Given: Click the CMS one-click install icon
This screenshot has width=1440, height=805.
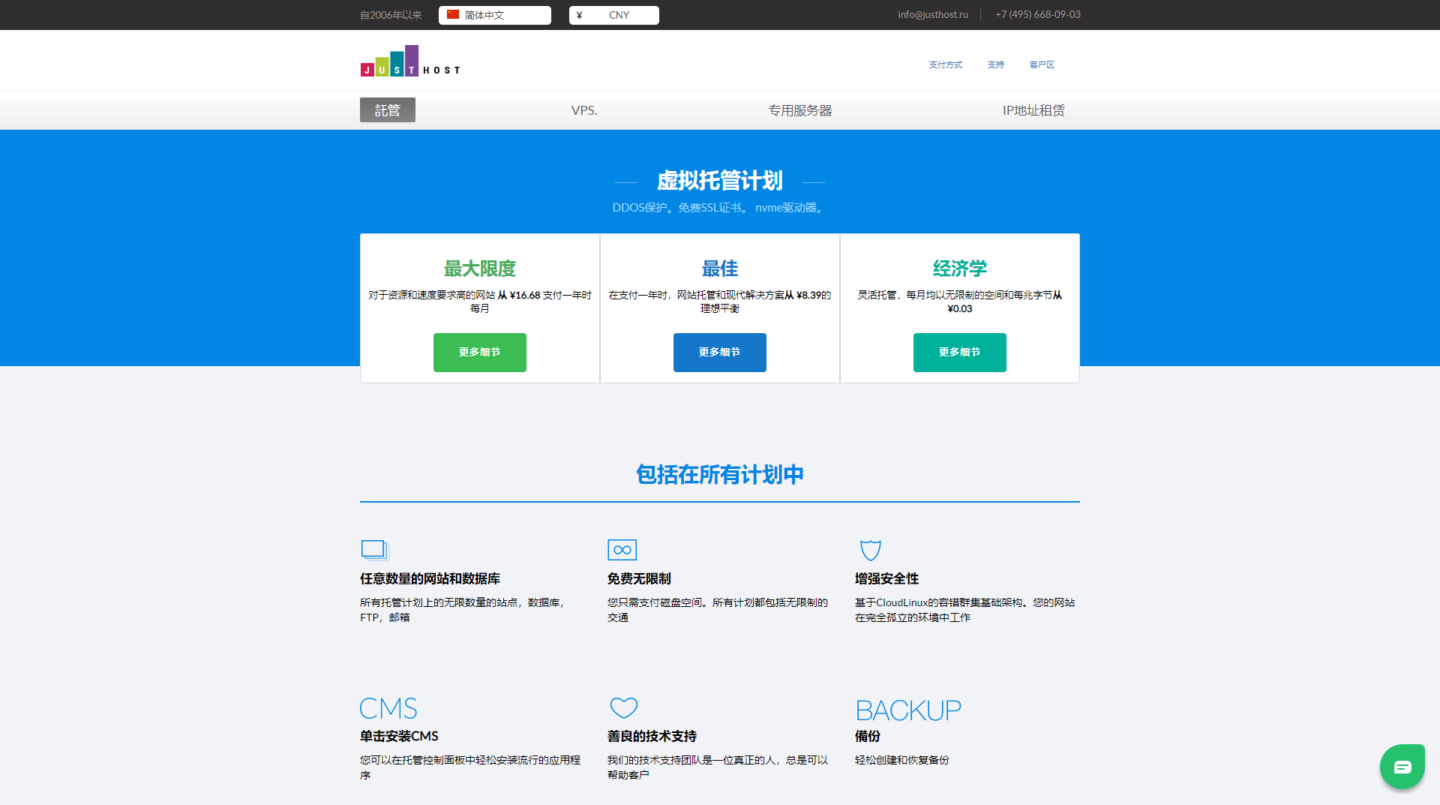Looking at the screenshot, I should [x=389, y=709].
